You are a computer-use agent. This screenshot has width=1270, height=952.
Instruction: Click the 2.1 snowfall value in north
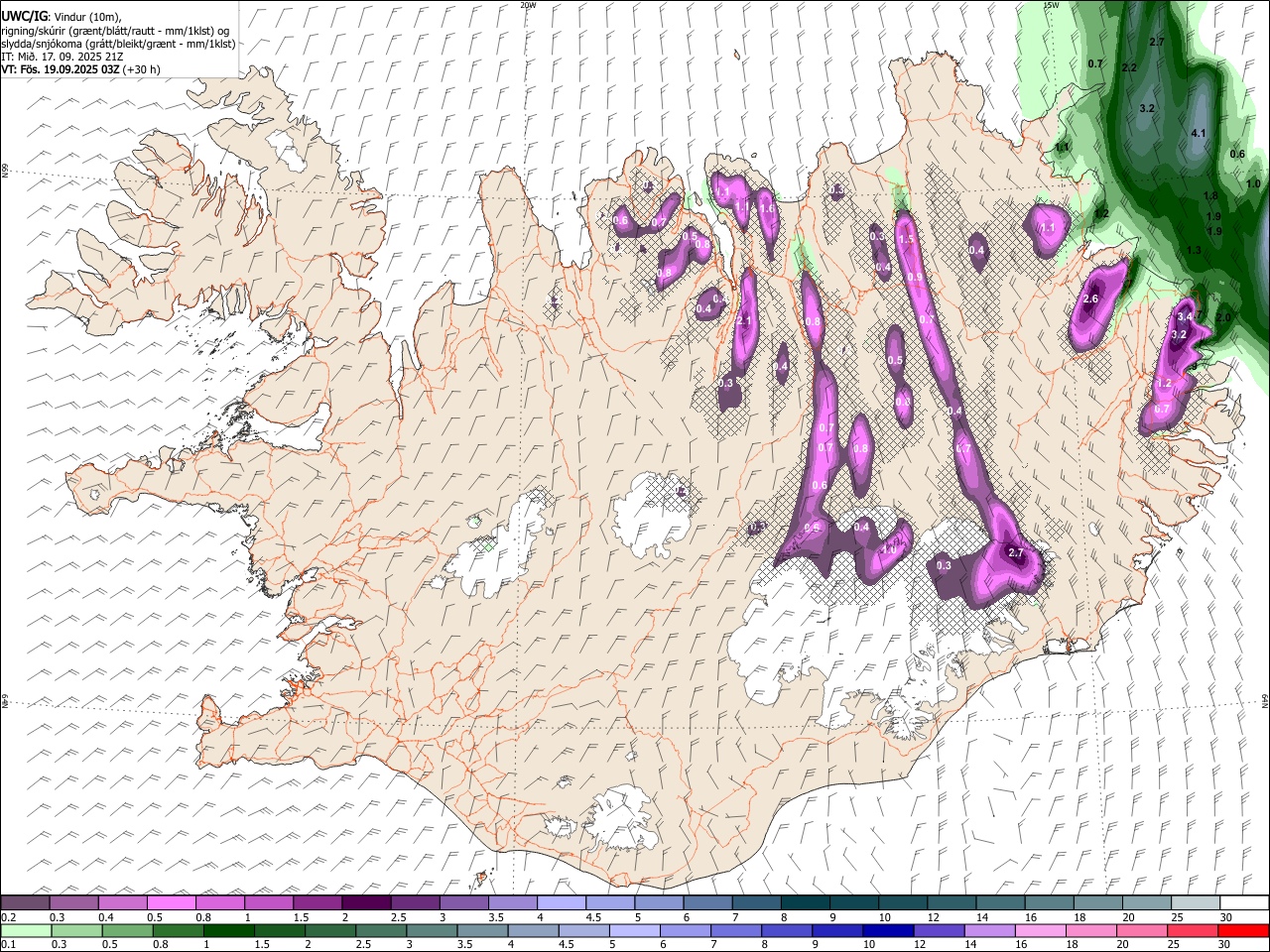(x=744, y=320)
